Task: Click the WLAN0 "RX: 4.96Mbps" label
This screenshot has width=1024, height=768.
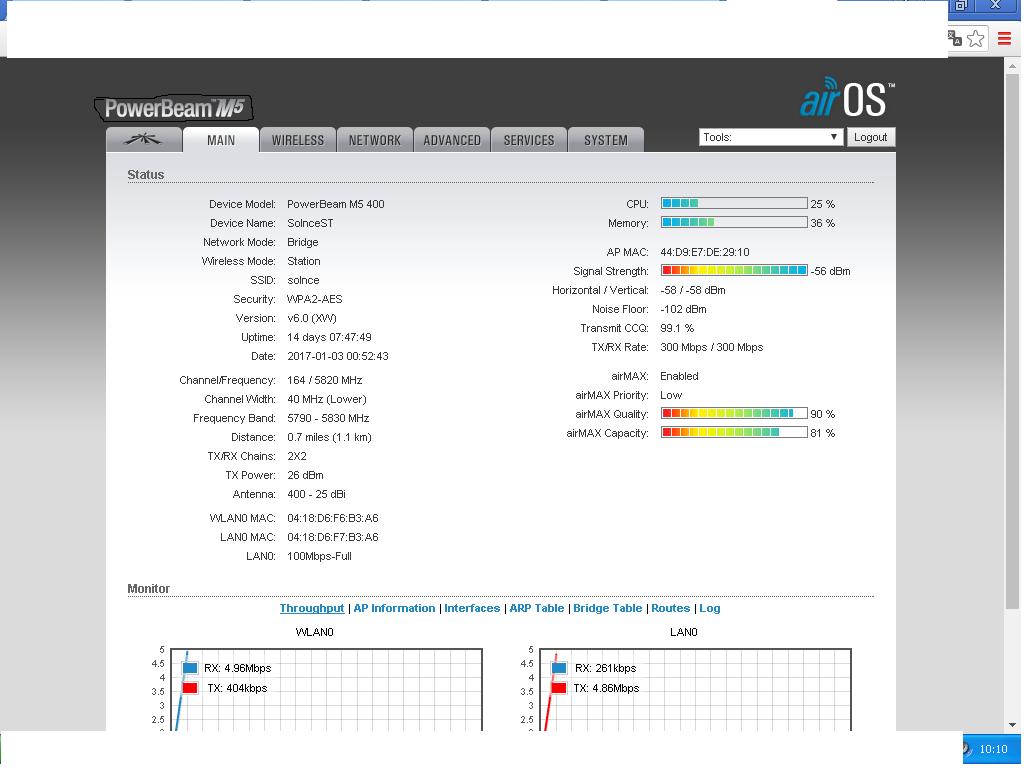Action: (x=237, y=668)
